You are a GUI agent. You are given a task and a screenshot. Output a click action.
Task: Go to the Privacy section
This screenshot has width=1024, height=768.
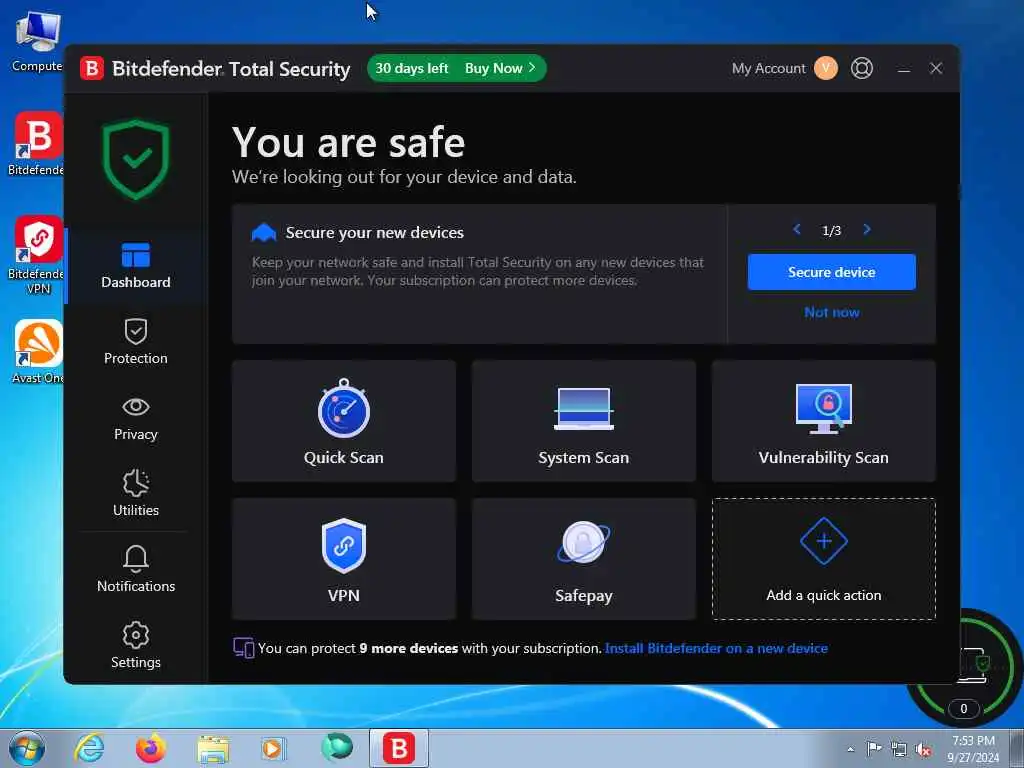136,419
